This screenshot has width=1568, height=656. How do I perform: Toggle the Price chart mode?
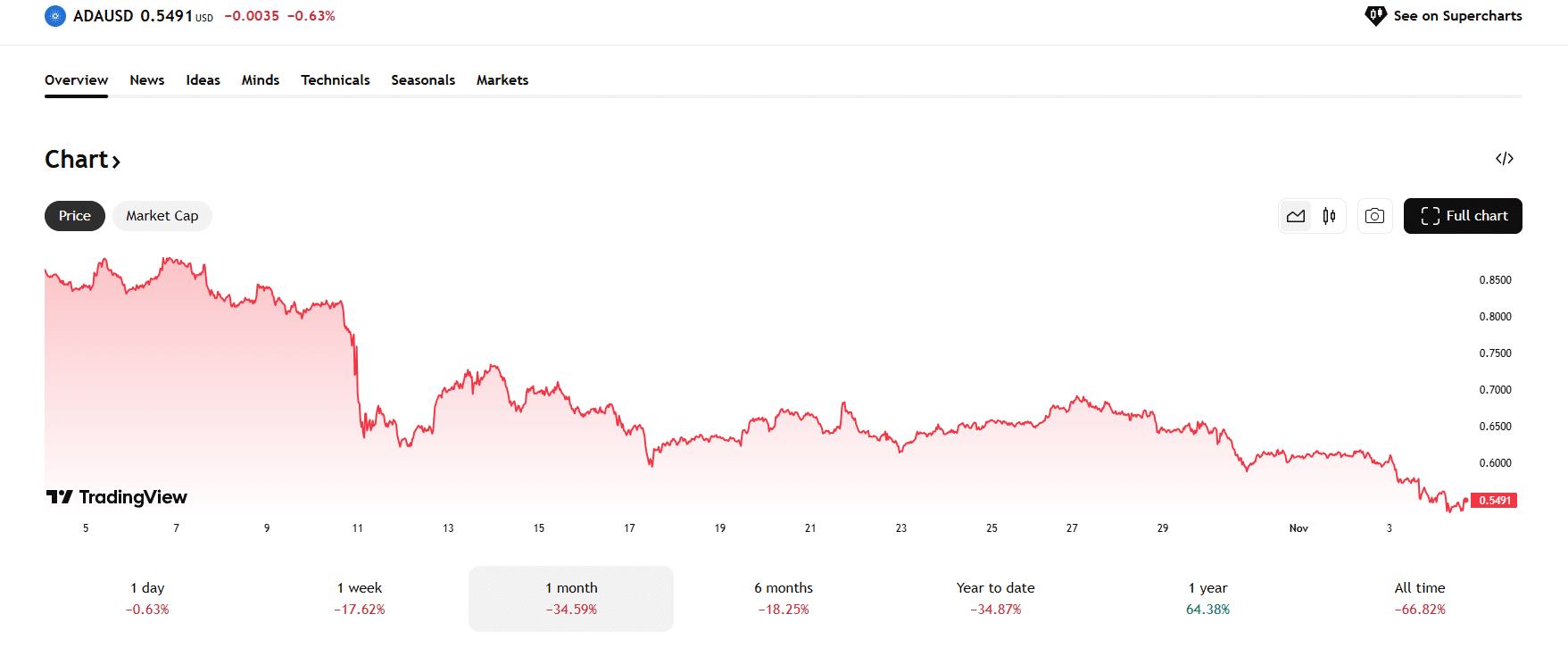(75, 216)
